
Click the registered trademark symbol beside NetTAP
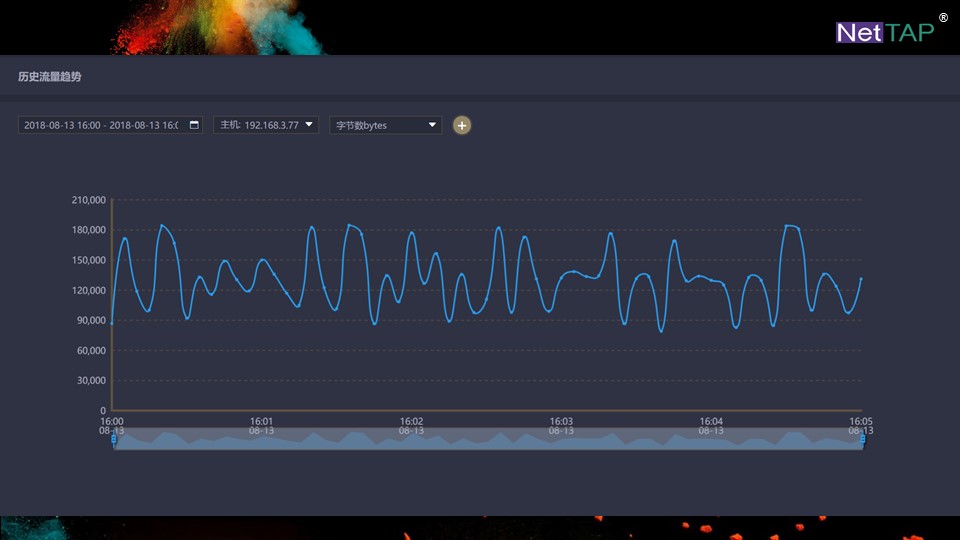coord(943,18)
